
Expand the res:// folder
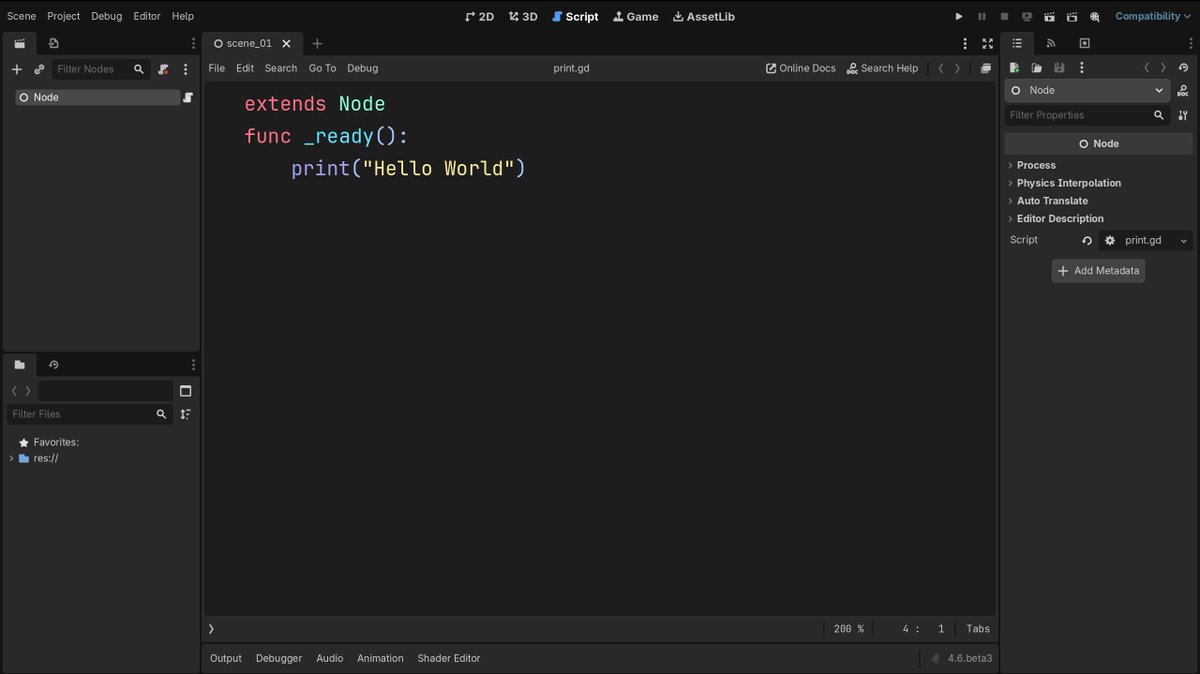coord(11,458)
